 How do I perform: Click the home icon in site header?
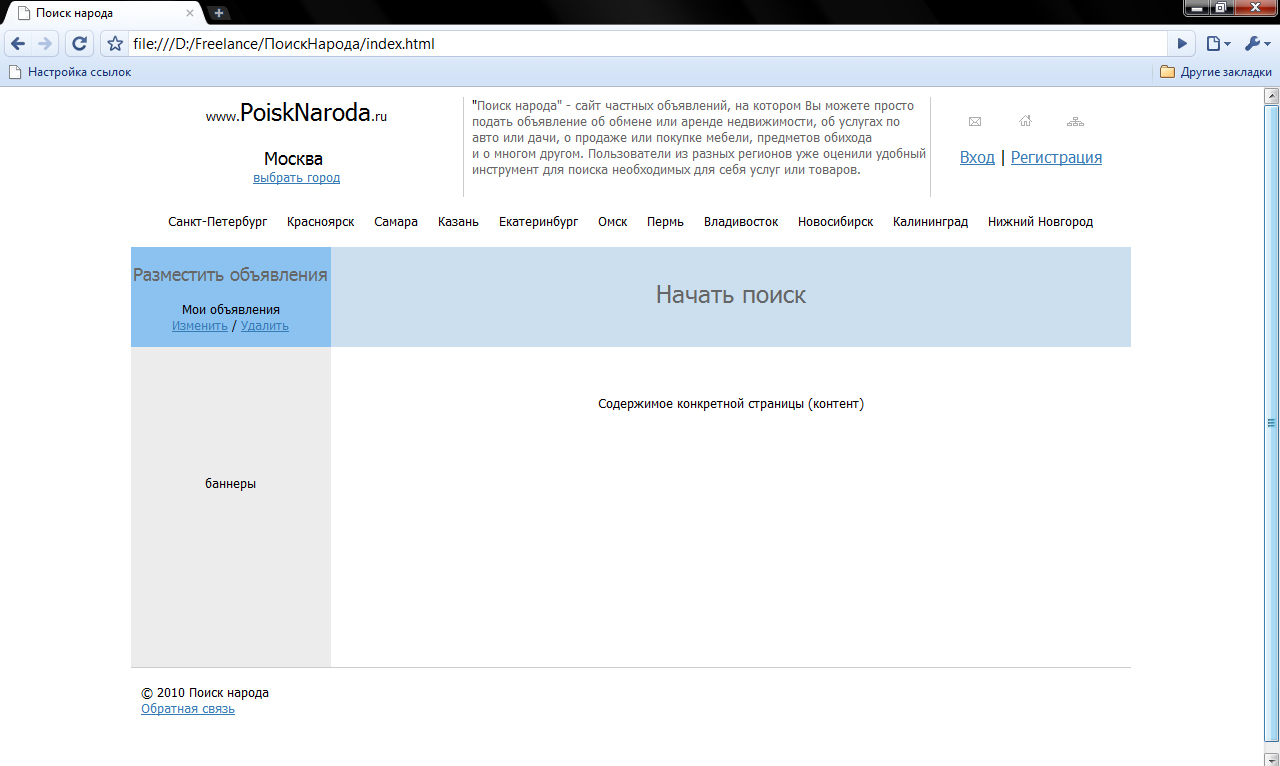point(1025,122)
